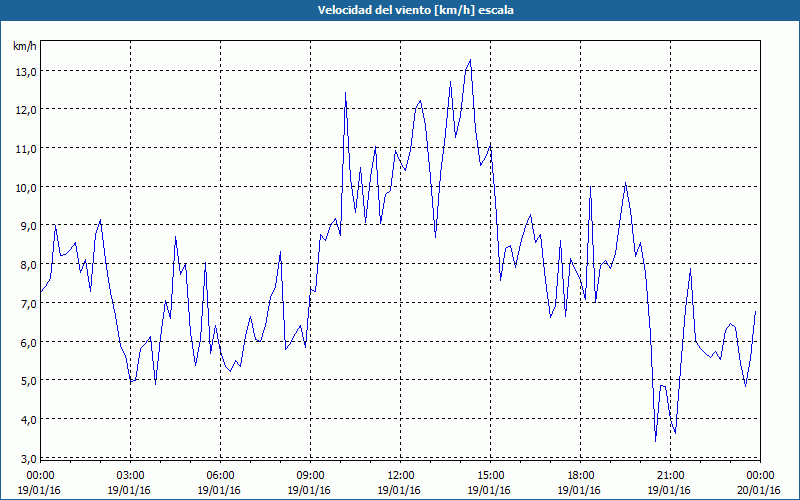Select the 12:00 time label
Image resolution: width=800 pixels, height=500 pixels.
click(x=401, y=476)
